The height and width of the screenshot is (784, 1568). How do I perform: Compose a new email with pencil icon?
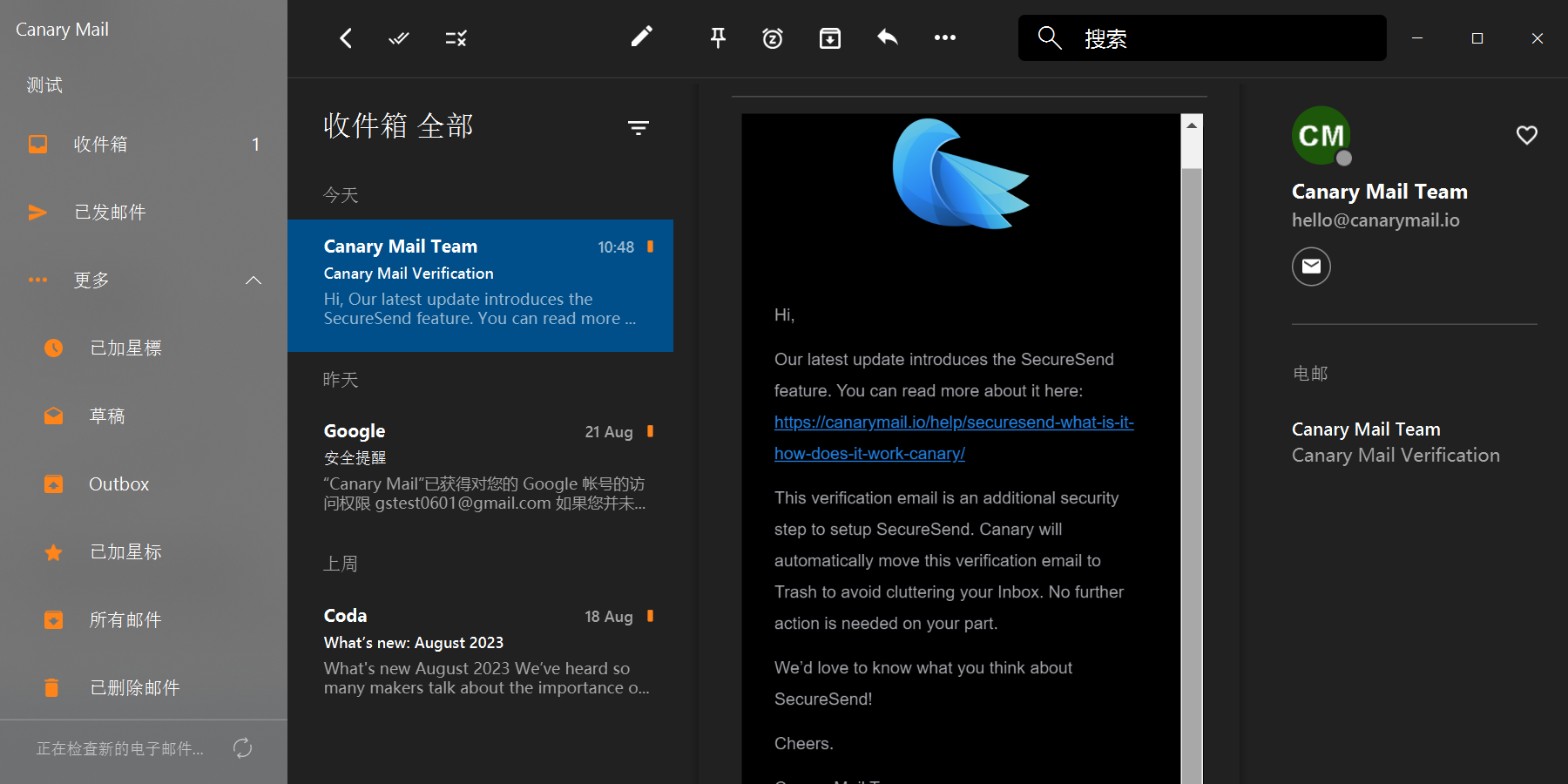tap(642, 37)
